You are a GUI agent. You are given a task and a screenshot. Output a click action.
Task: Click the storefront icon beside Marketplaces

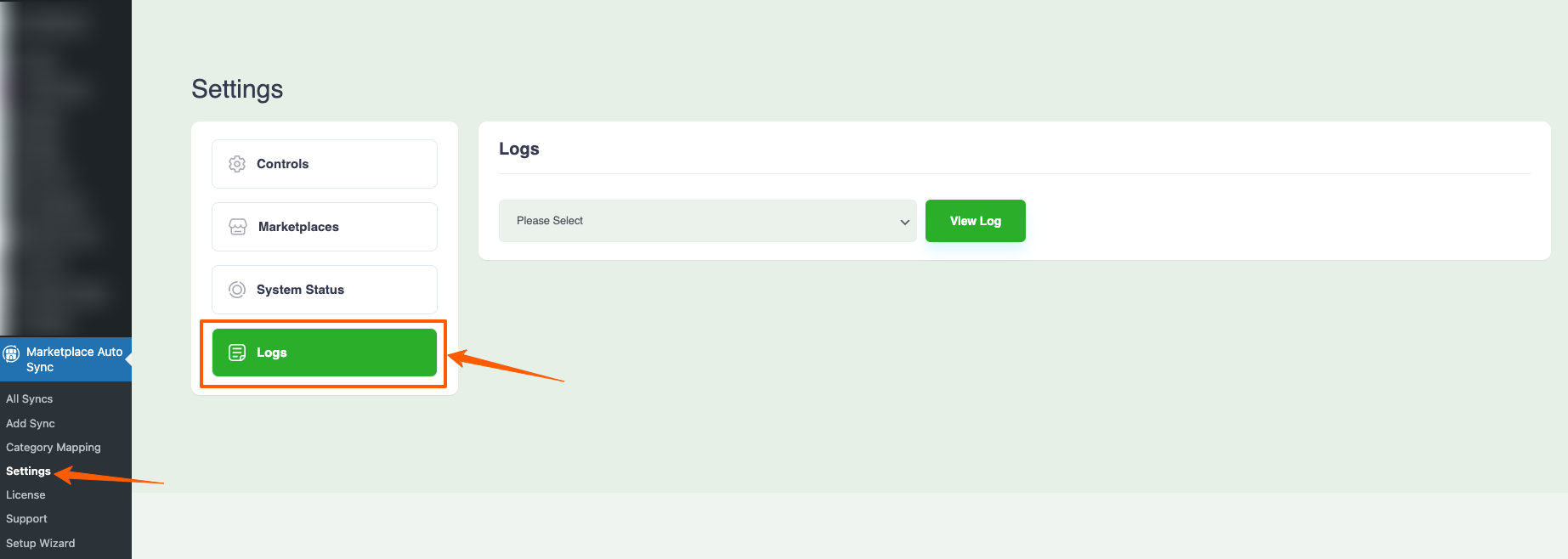coord(238,227)
